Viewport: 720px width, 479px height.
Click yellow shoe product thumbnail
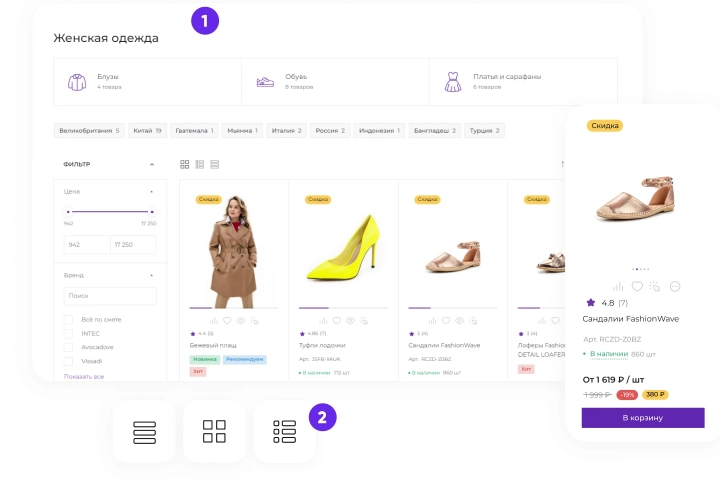click(343, 247)
